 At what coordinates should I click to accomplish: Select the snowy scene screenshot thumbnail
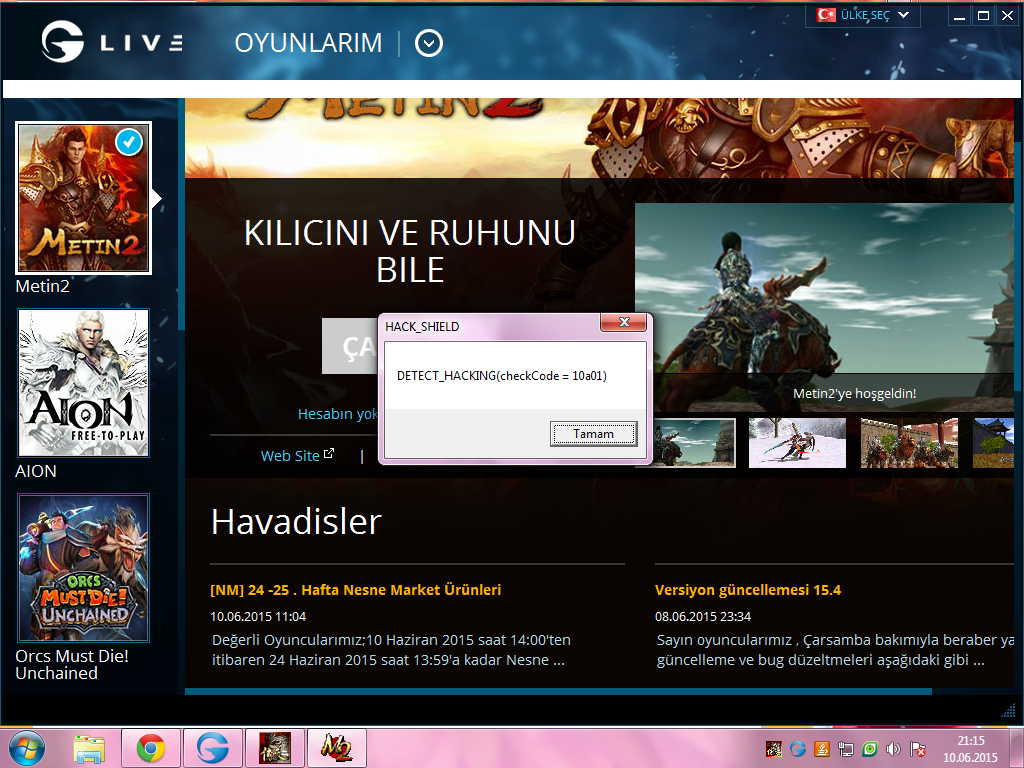pyautogui.click(x=797, y=443)
